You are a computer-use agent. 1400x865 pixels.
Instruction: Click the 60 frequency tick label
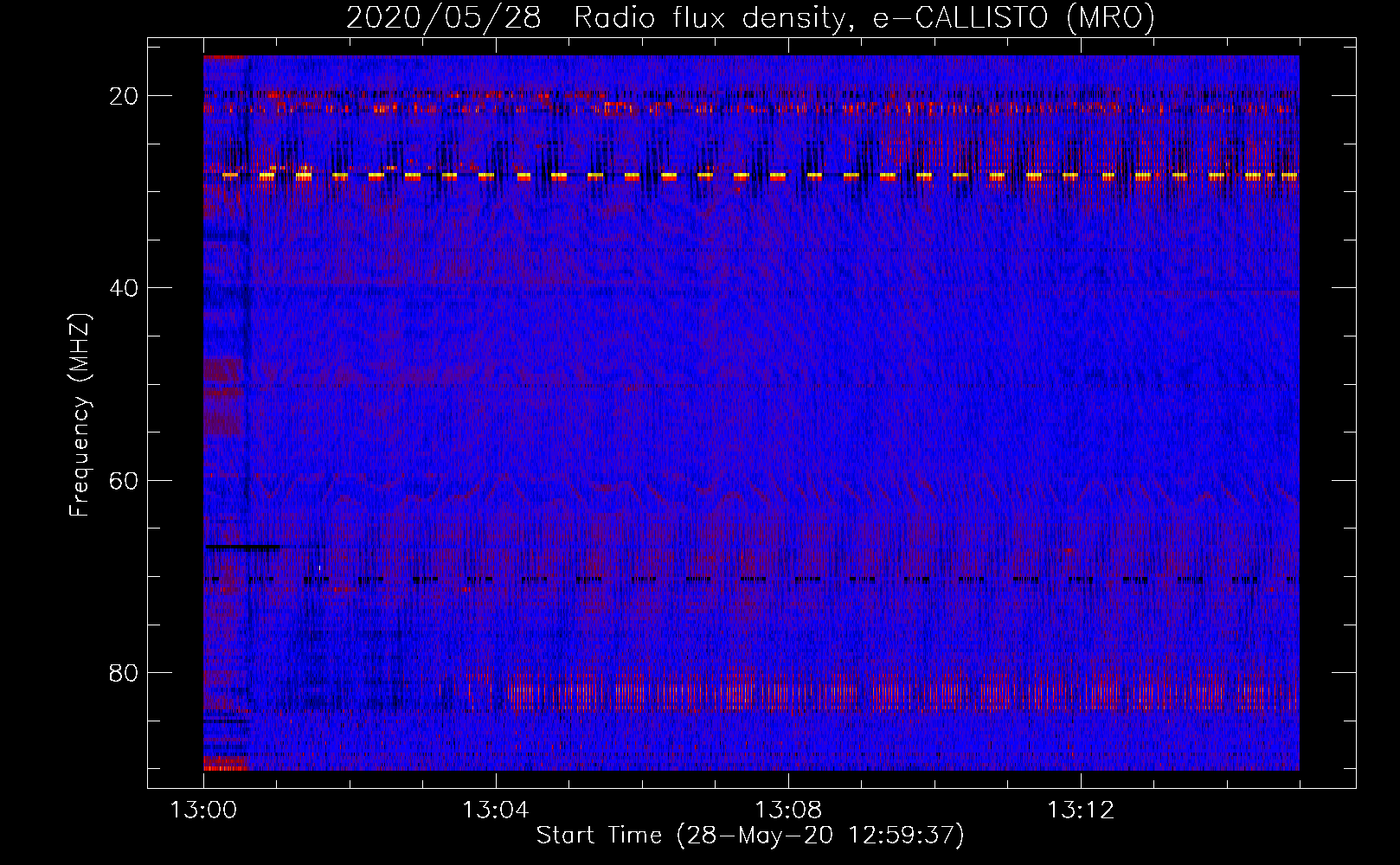[x=124, y=480]
